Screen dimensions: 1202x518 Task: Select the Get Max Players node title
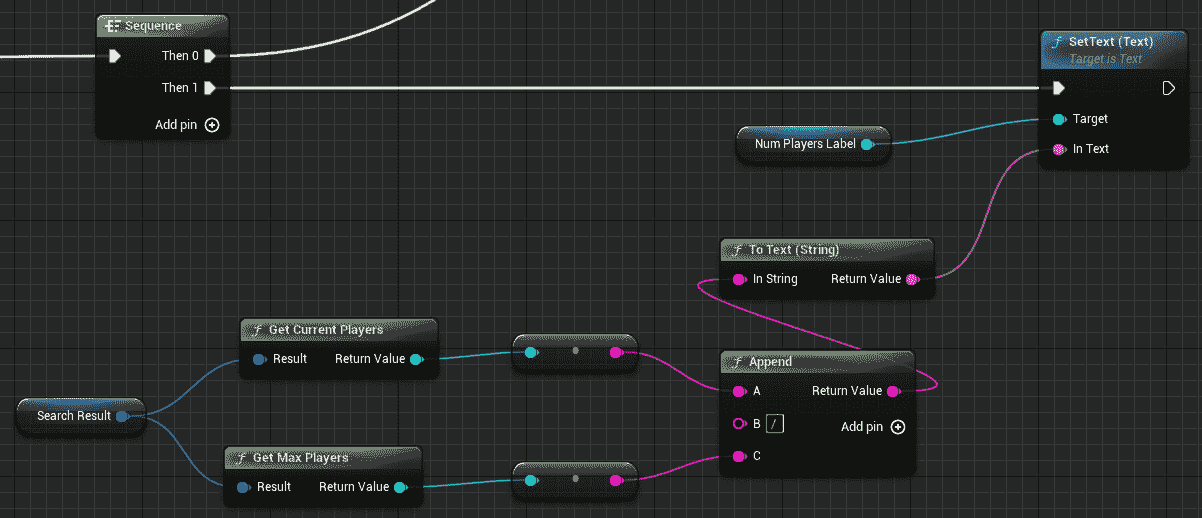tap(300, 457)
